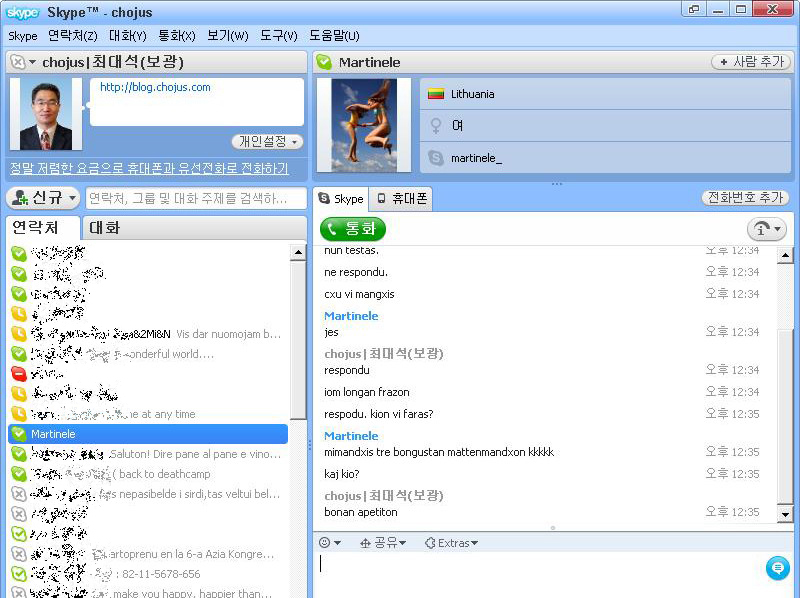Click Martinele's online status icon in header
Image resolution: width=801 pixels, height=598 pixels.
(x=324, y=62)
